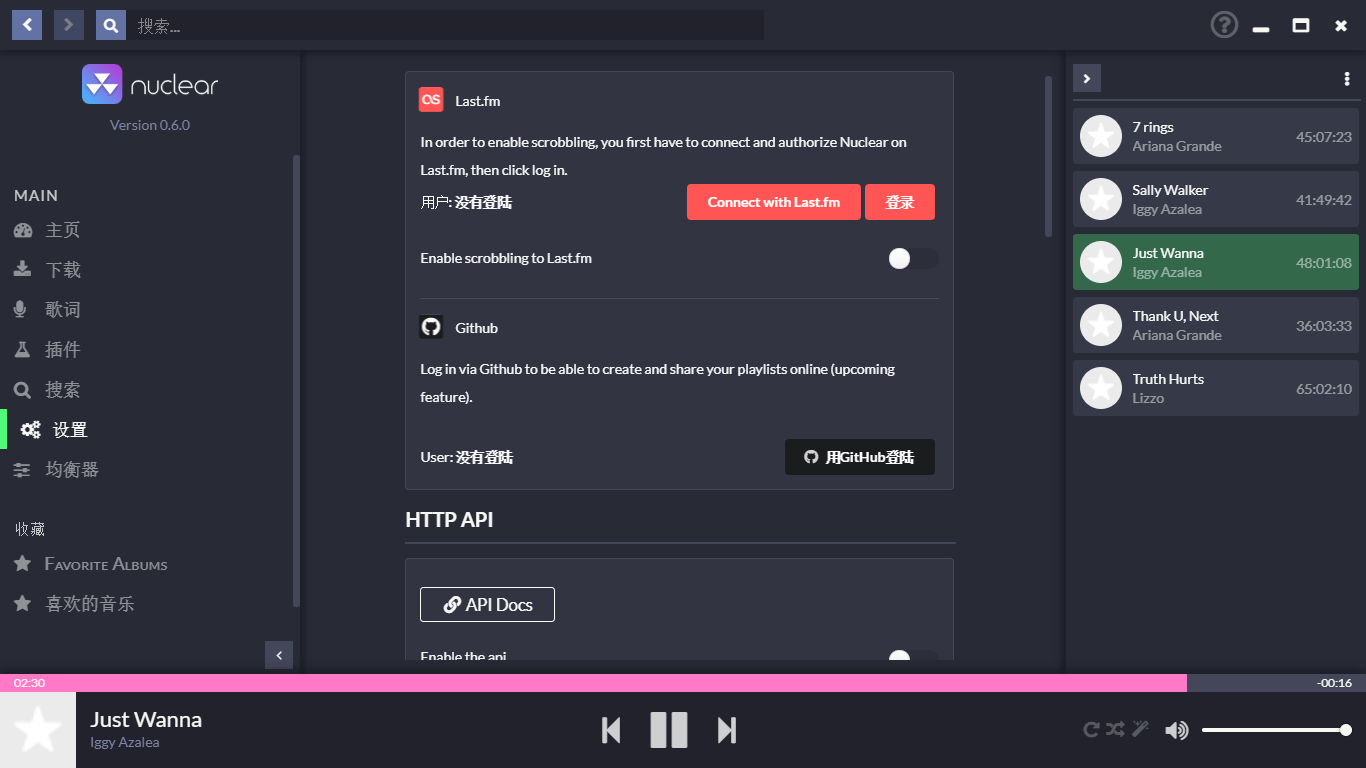Click the Thank U, Next track thumbnail

coord(1101,325)
